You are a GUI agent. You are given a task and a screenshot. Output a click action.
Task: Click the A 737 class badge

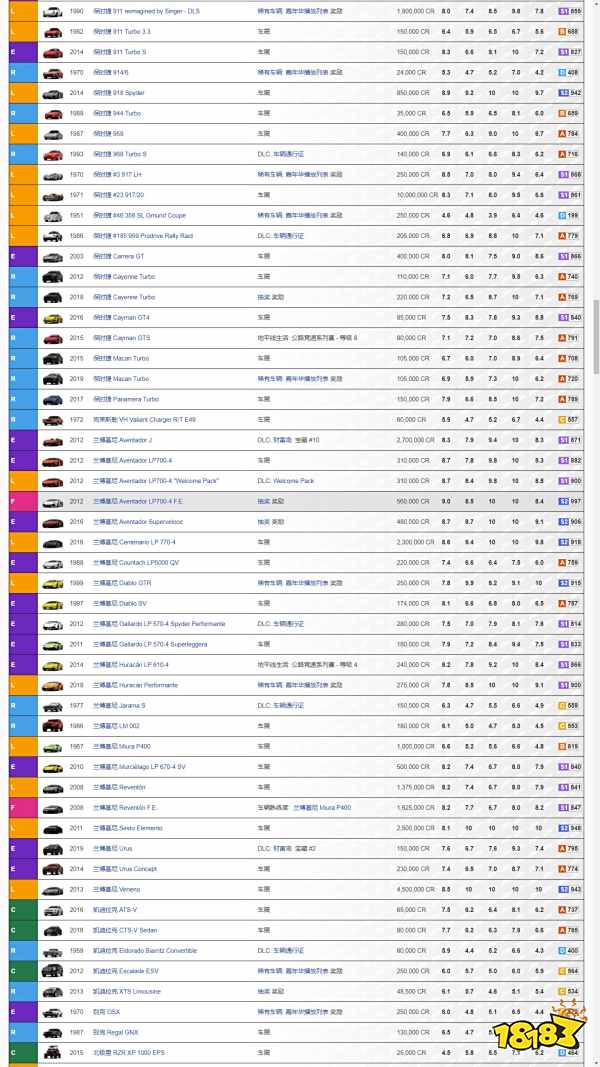[569, 910]
